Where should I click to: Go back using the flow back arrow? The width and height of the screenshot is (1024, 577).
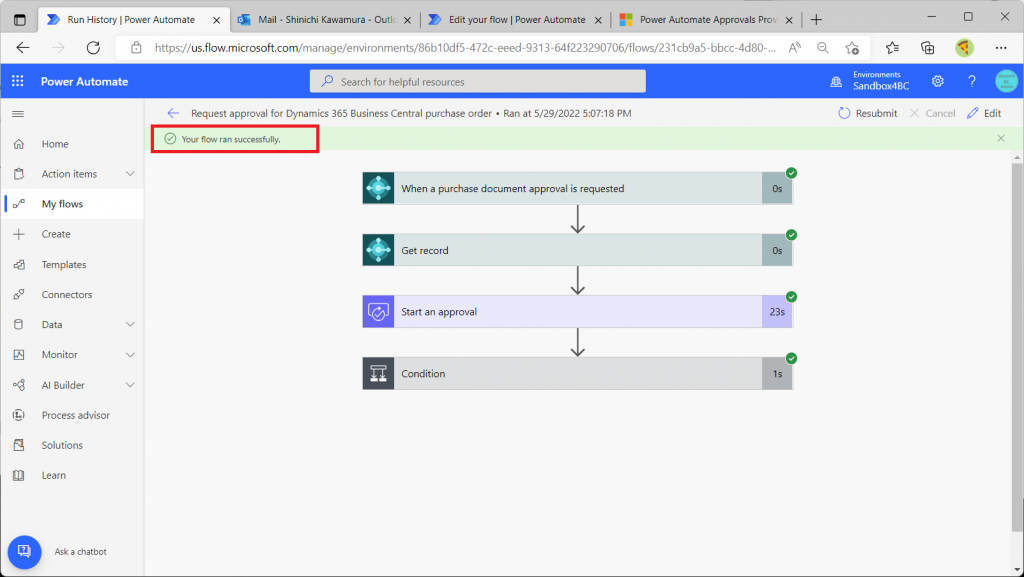click(173, 113)
